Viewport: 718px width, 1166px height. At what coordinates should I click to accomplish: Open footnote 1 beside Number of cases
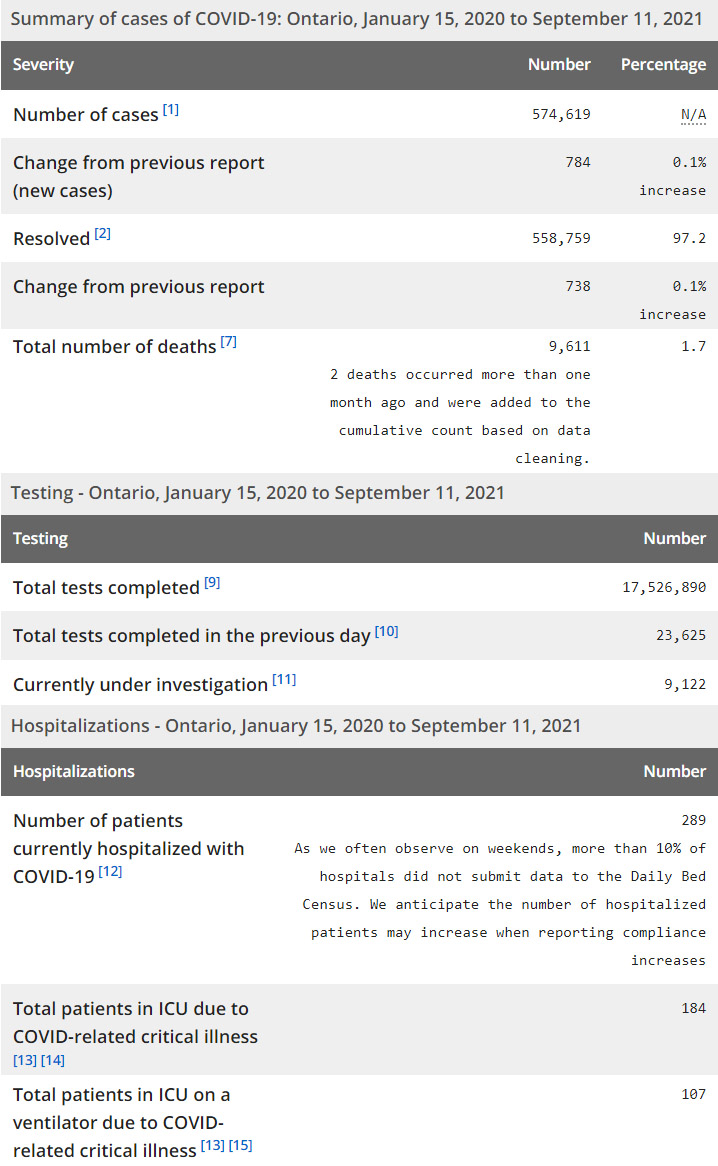[x=171, y=110]
